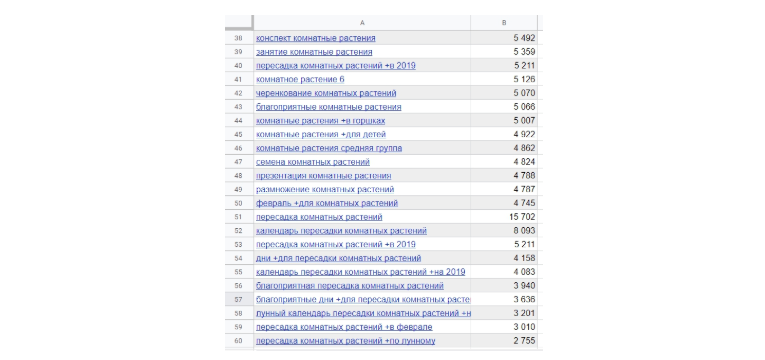Select row header 38
The image size is (765, 360).
pos(239,38)
